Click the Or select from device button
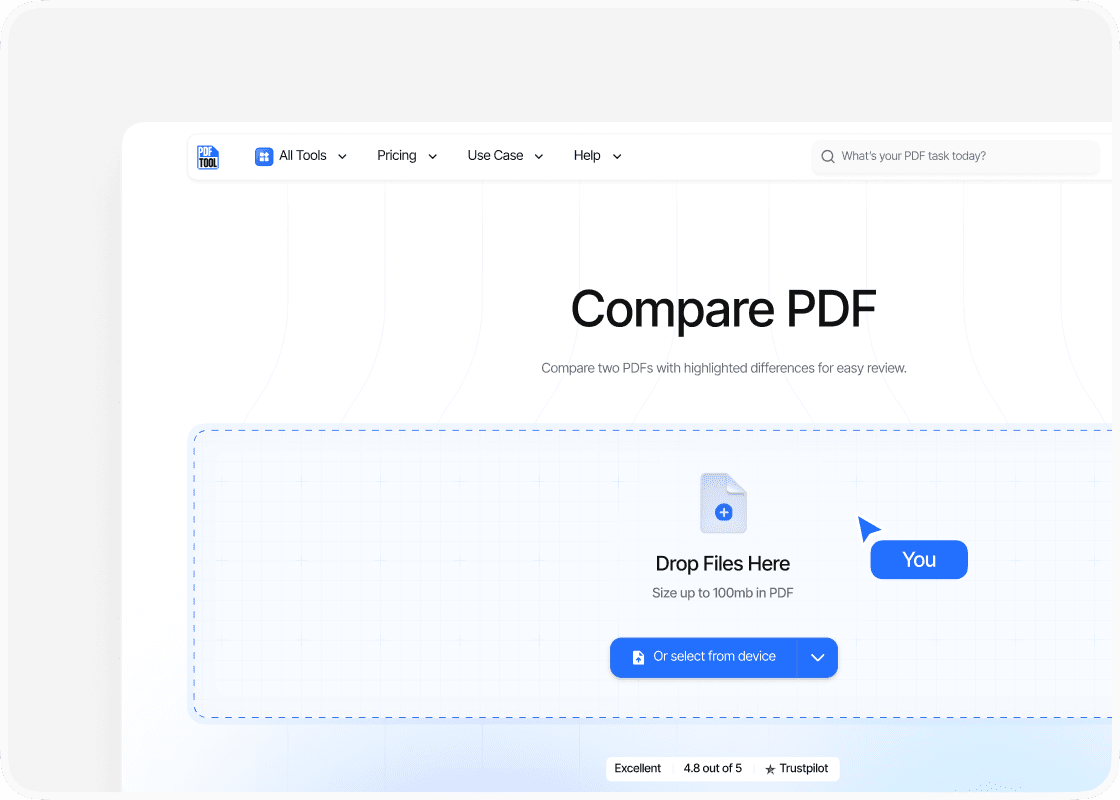Viewport: 1120px width, 800px height. 704,658
